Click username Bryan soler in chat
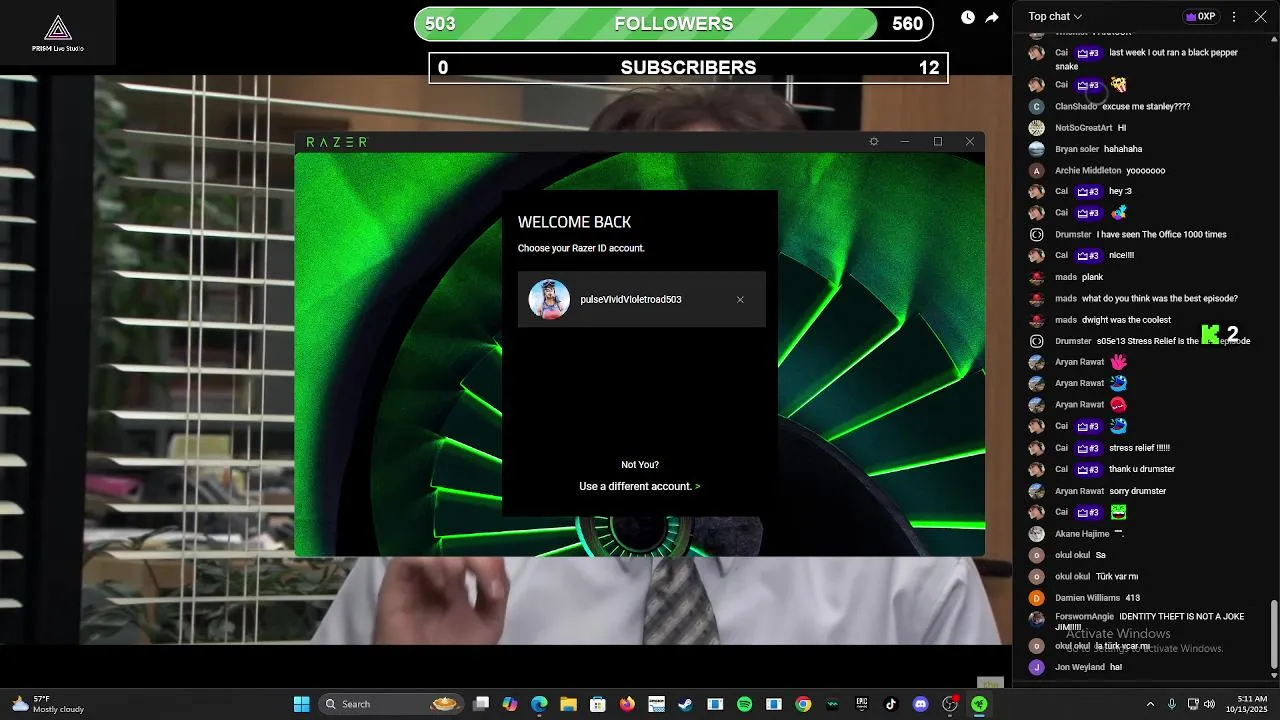This screenshot has width=1280, height=720. [1077, 149]
